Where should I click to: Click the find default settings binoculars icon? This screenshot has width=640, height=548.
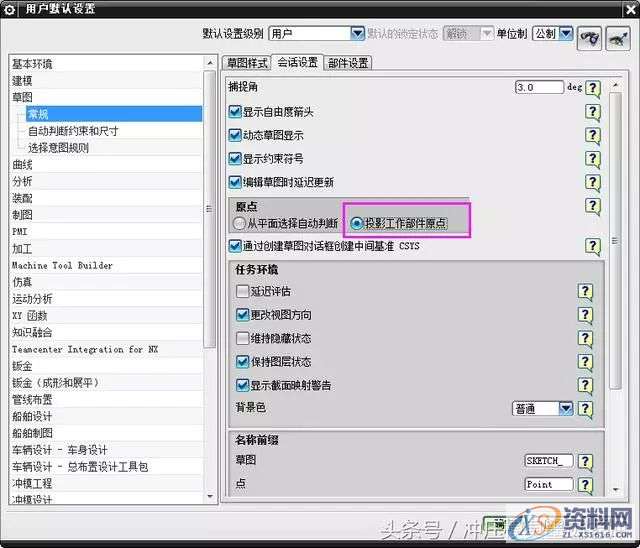(589, 38)
